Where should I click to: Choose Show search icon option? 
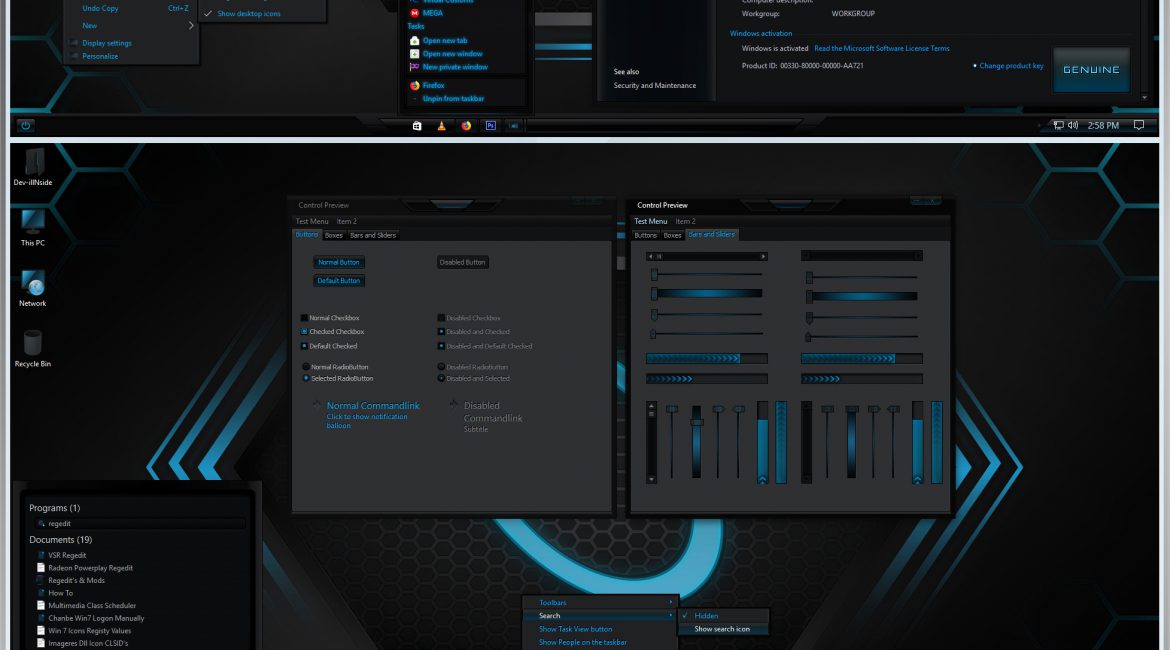pyautogui.click(x=722, y=629)
